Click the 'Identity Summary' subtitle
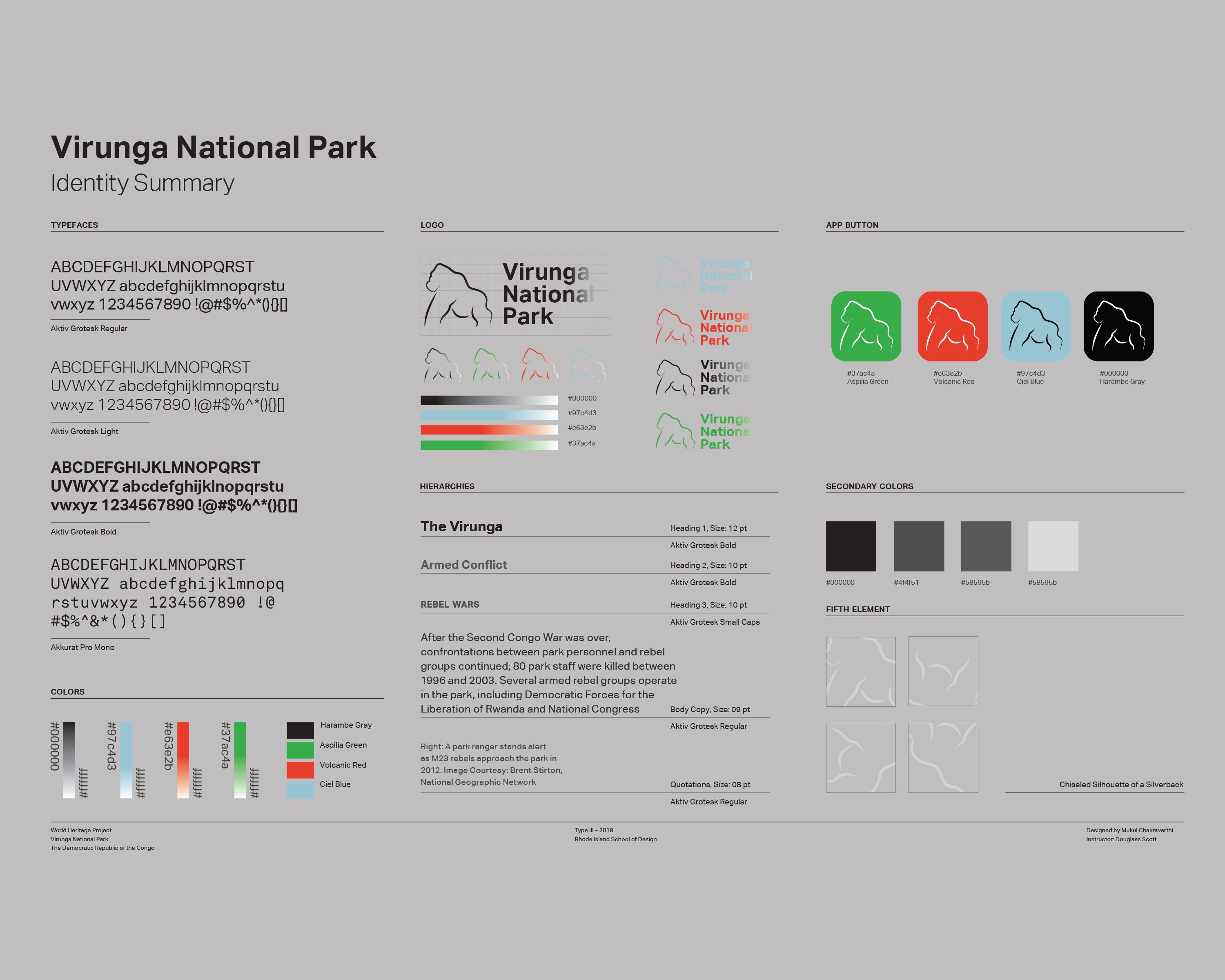The width and height of the screenshot is (1225, 980). click(143, 183)
